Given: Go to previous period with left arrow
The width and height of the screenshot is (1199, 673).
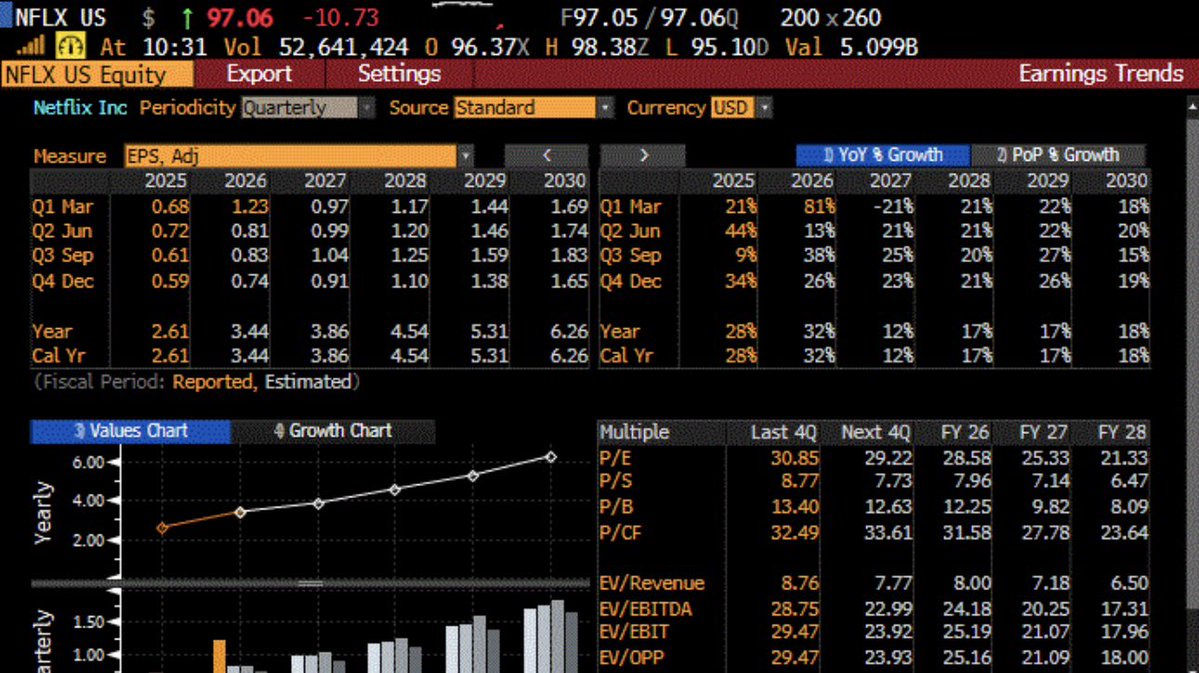Looking at the screenshot, I should click(547, 155).
